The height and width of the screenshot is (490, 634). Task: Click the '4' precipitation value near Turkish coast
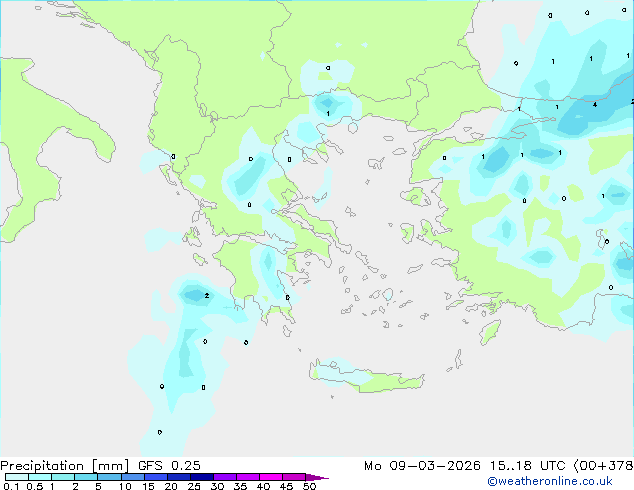click(x=594, y=105)
